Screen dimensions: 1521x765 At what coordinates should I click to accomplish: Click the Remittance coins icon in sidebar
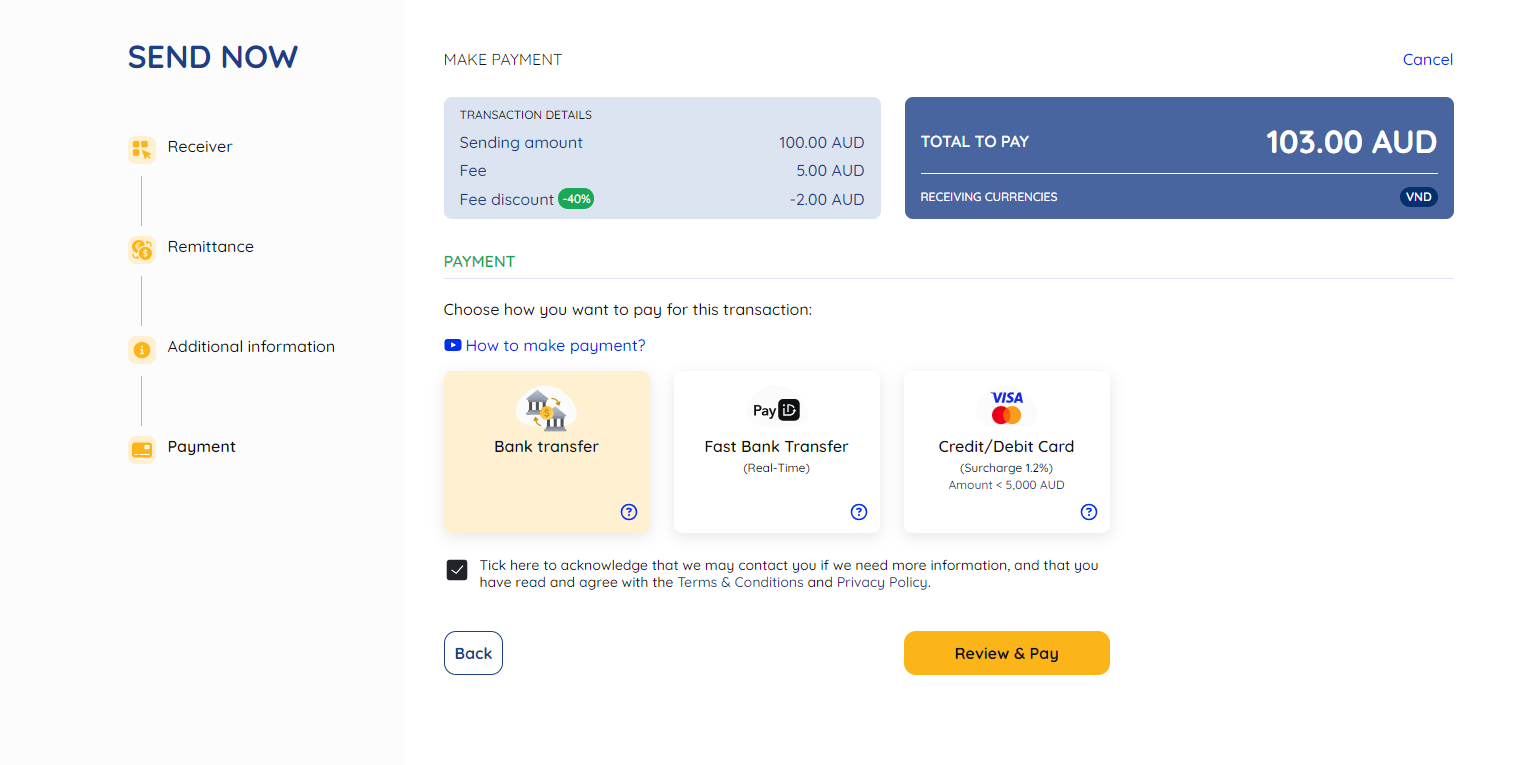[141, 247]
